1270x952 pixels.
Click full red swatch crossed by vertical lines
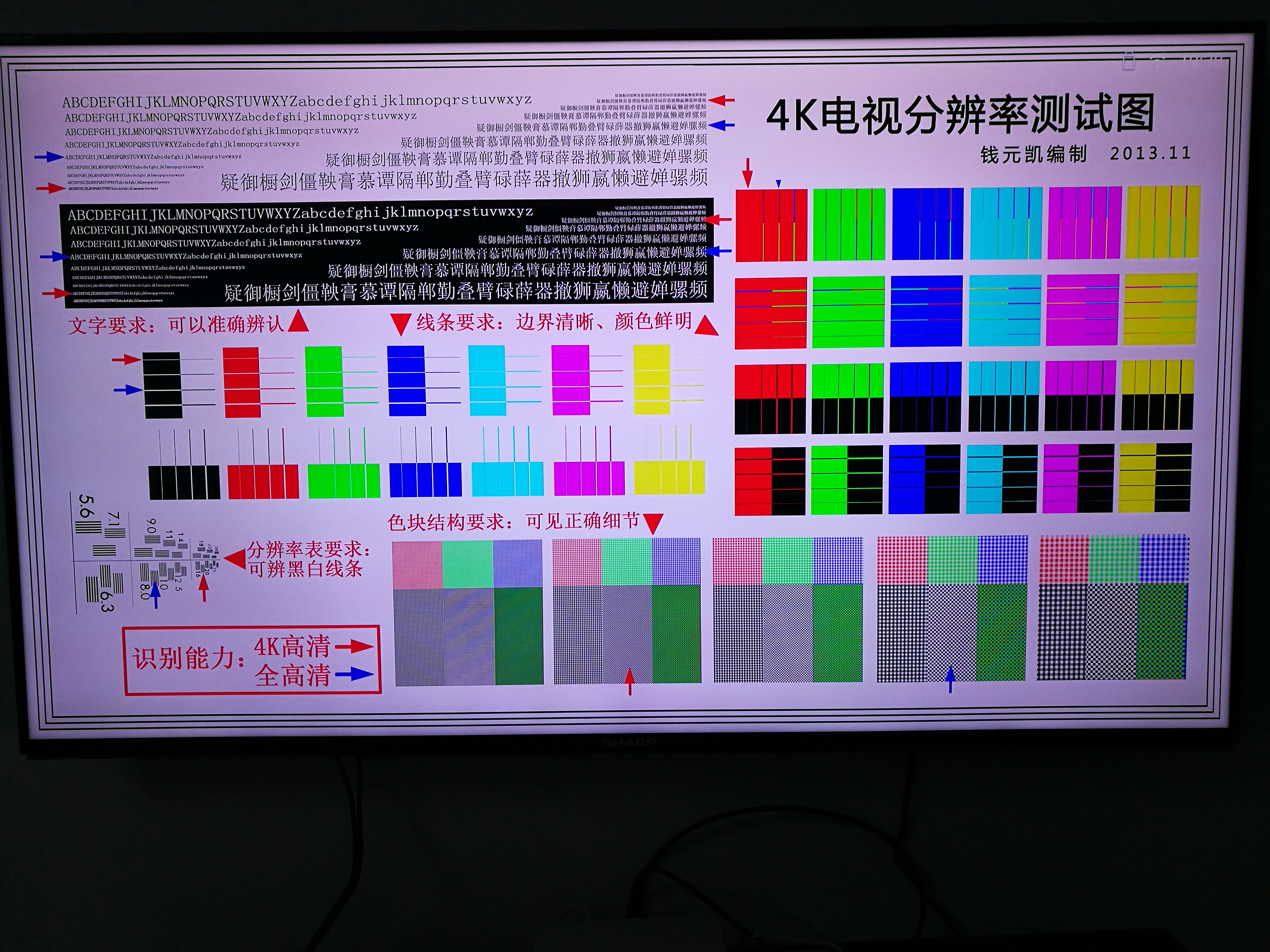click(772, 226)
